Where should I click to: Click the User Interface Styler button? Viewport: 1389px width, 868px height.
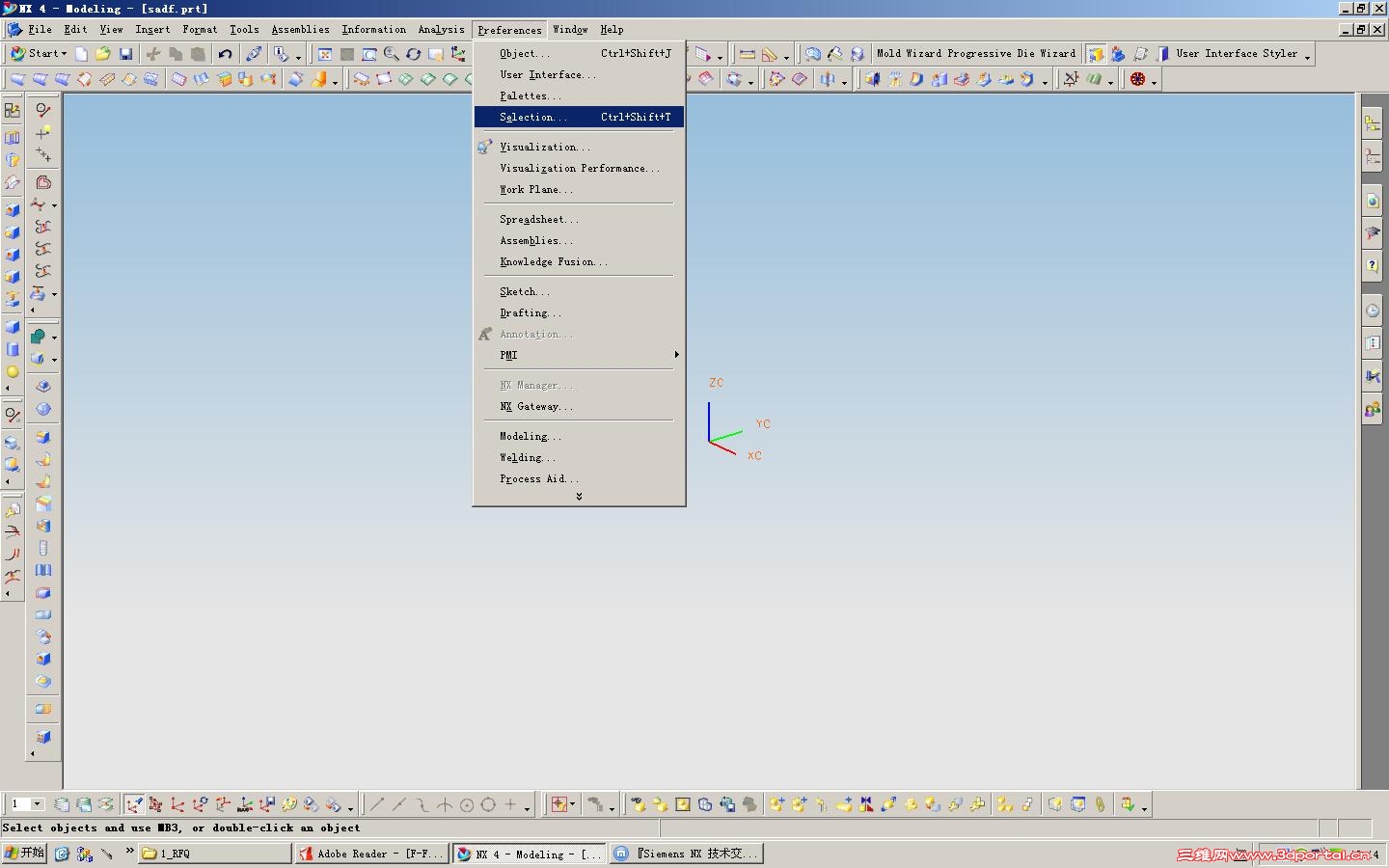coord(1237,54)
